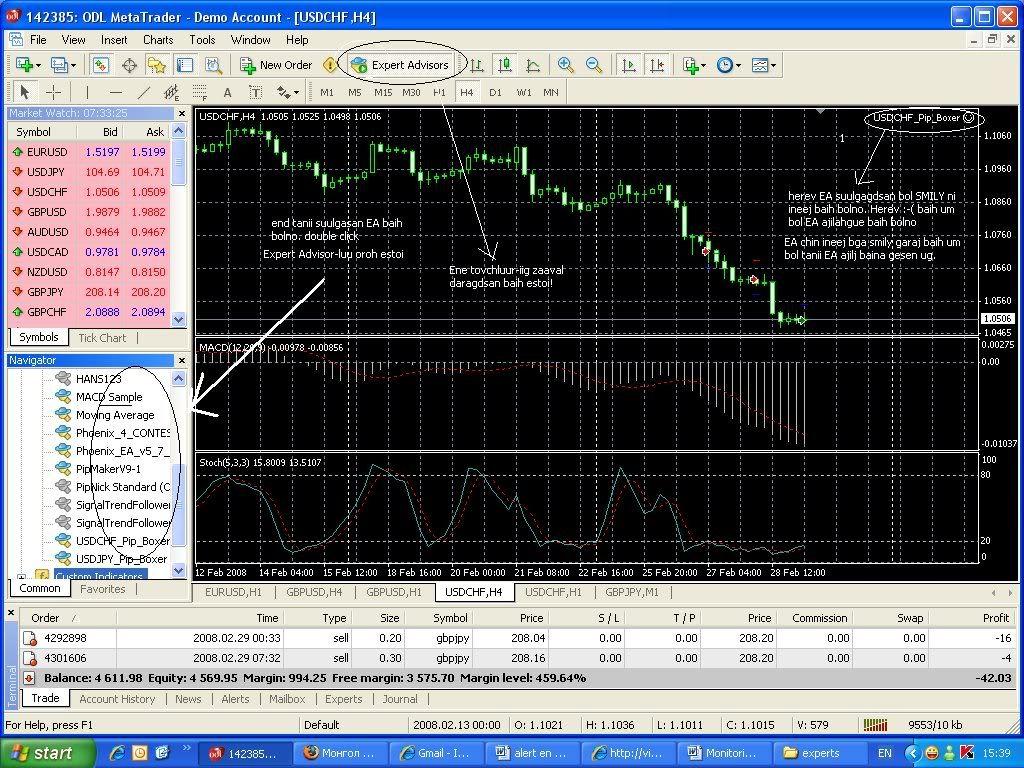The width and height of the screenshot is (1024, 768).
Task: Open the File menu
Action: tap(38, 40)
